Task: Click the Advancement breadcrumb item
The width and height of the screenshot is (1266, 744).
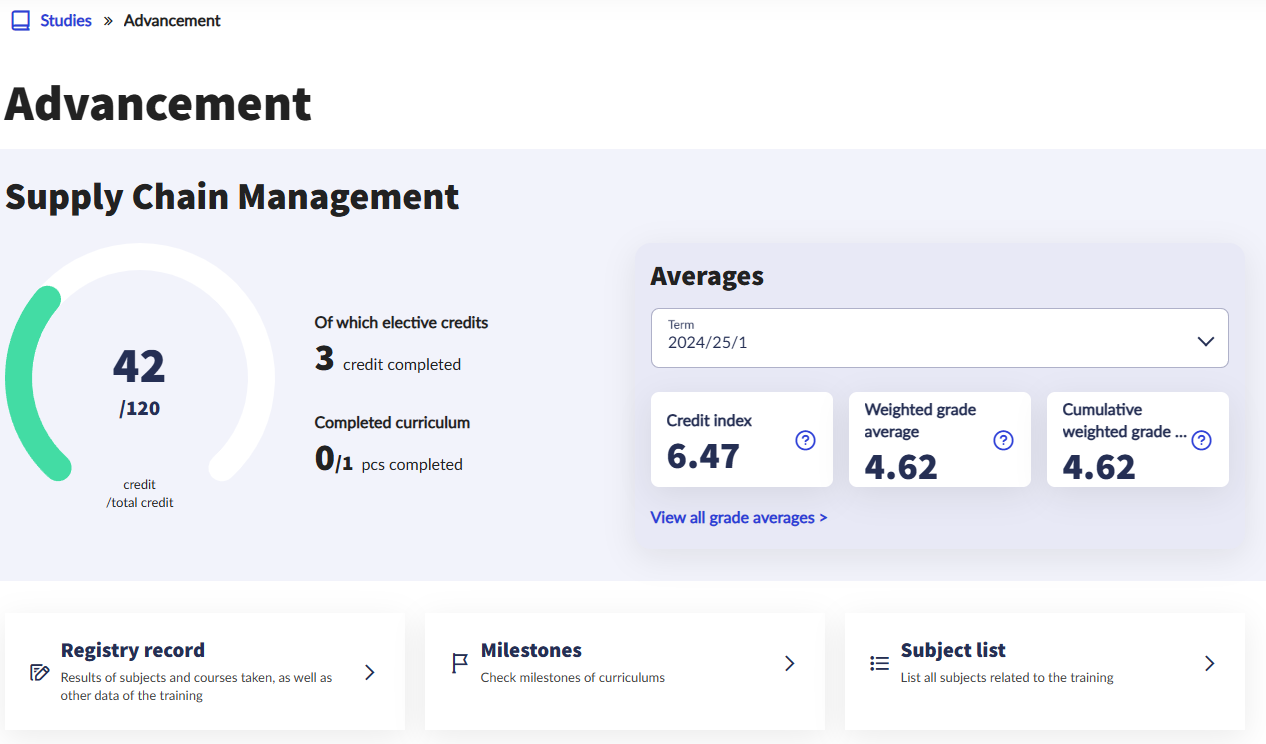Action: [172, 21]
